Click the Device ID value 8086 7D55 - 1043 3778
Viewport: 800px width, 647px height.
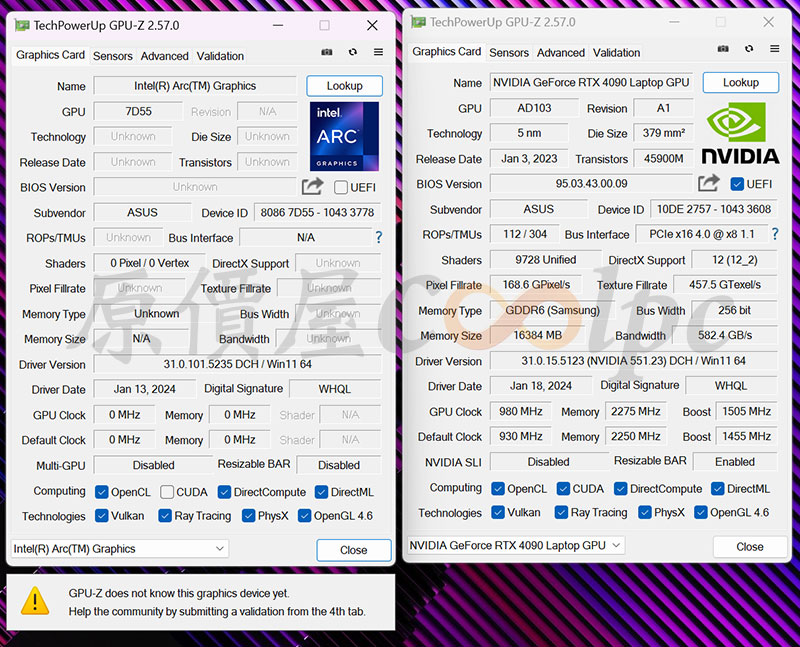pyautogui.click(x=317, y=212)
